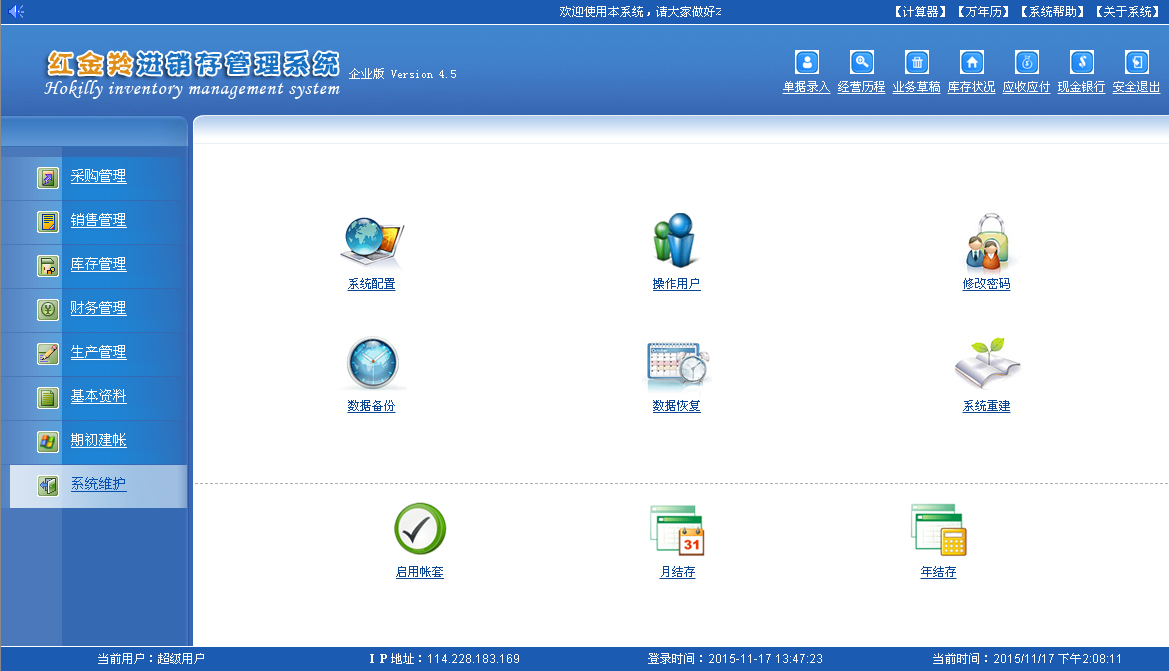Click the 库存状况 home toolbar icon
The height and width of the screenshot is (671, 1169).
[x=971, y=63]
